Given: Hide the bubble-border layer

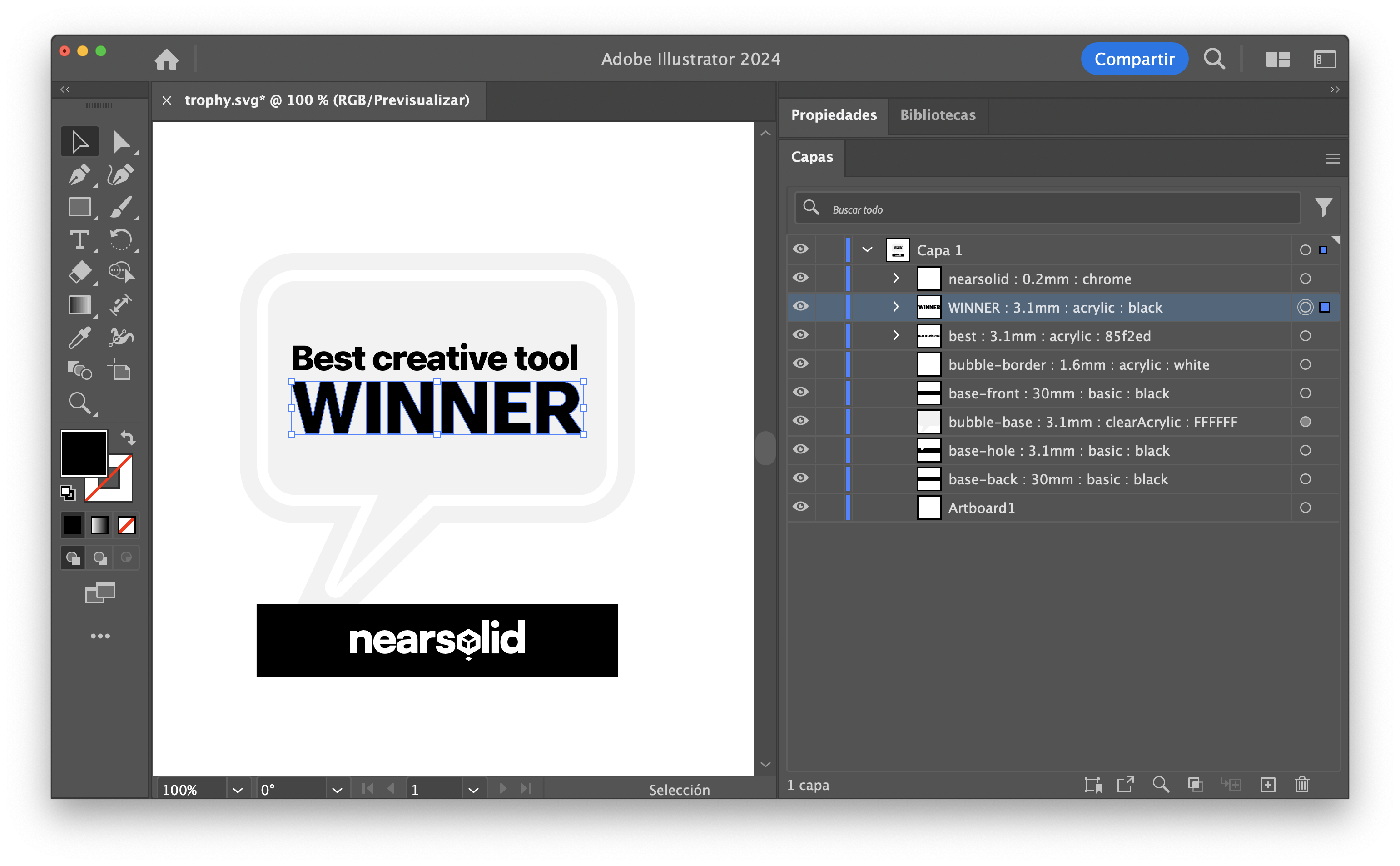Looking at the screenshot, I should click(x=800, y=363).
